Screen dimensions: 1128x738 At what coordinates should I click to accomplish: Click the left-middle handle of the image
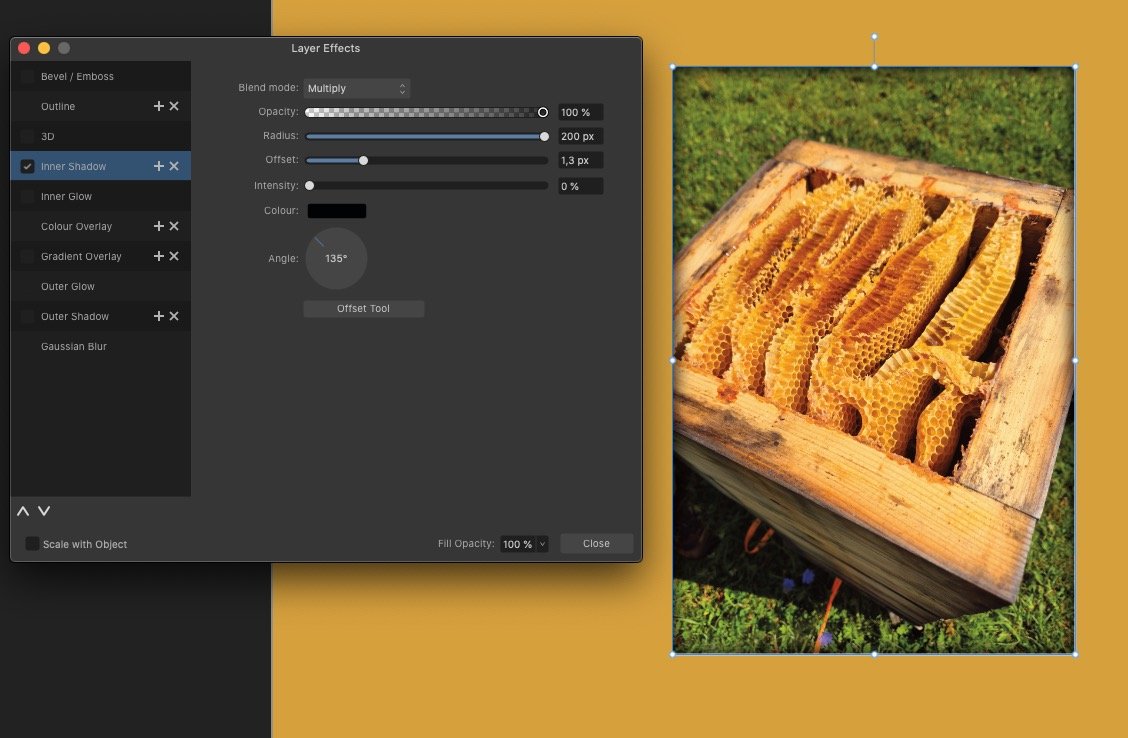pos(673,360)
